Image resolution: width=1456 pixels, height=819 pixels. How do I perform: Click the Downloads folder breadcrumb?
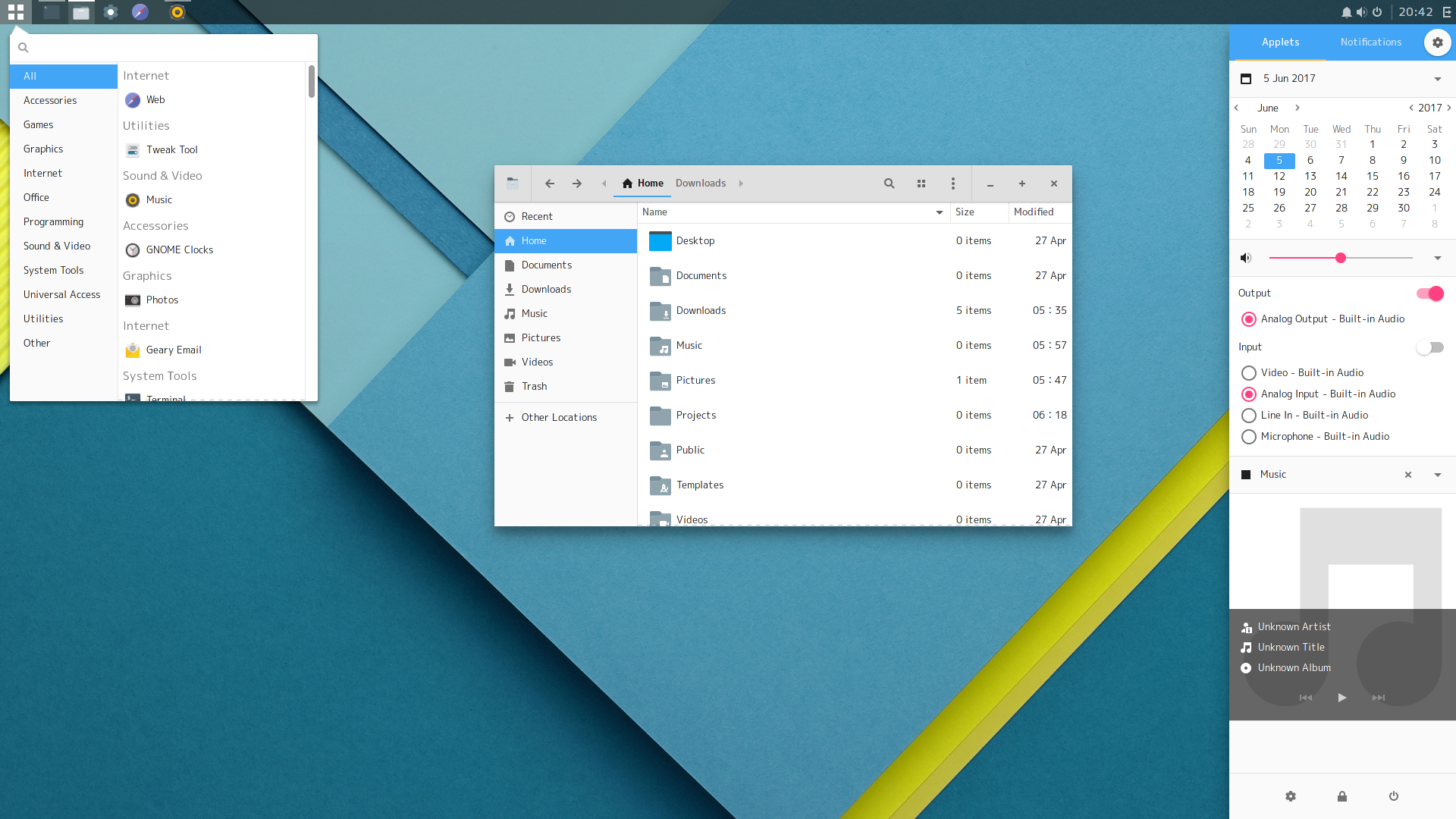point(701,183)
